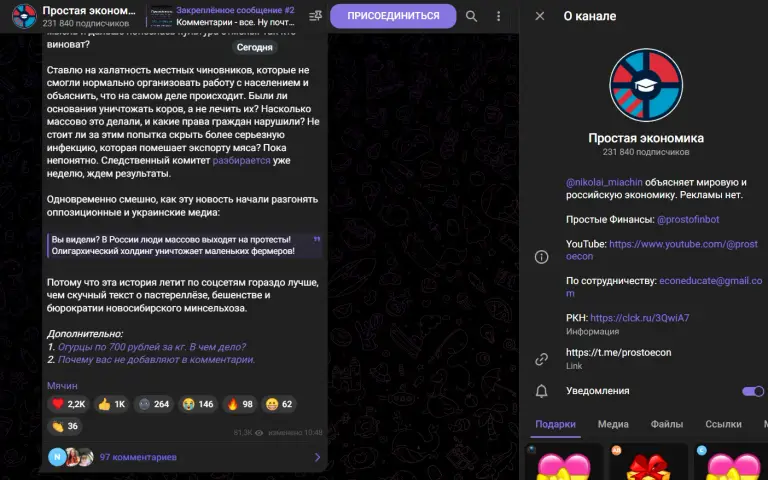The width and height of the screenshot is (768, 480).
Task: Open the Подарки tab
Action: click(x=555, y=424)
